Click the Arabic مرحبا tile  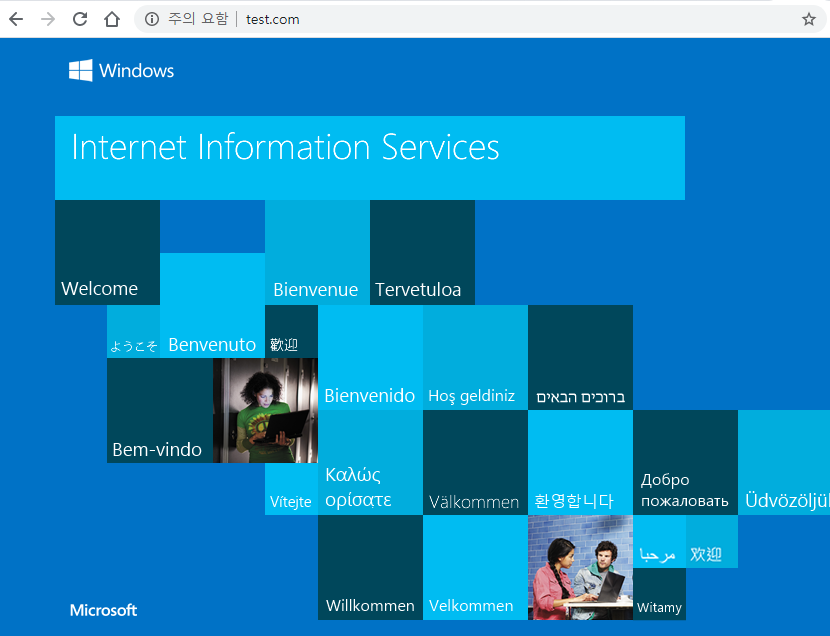659,541
